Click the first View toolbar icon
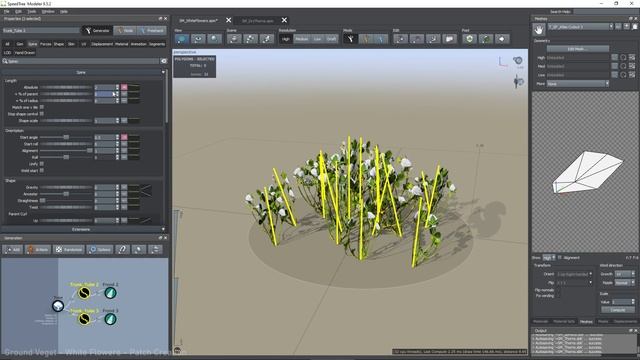 (x=182, y=39)
